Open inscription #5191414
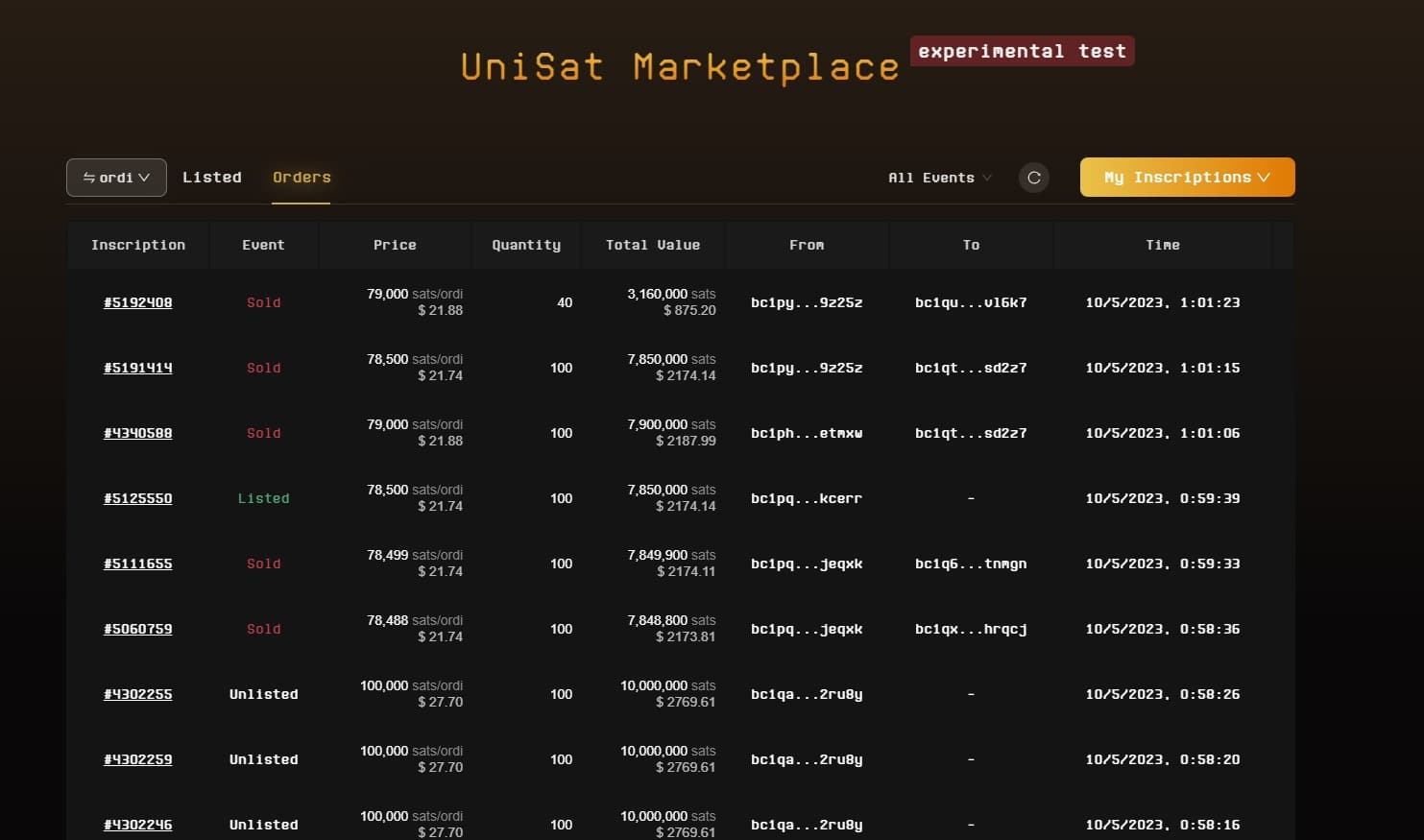This screenshot has width=1424, height=840. click(138, 368)
